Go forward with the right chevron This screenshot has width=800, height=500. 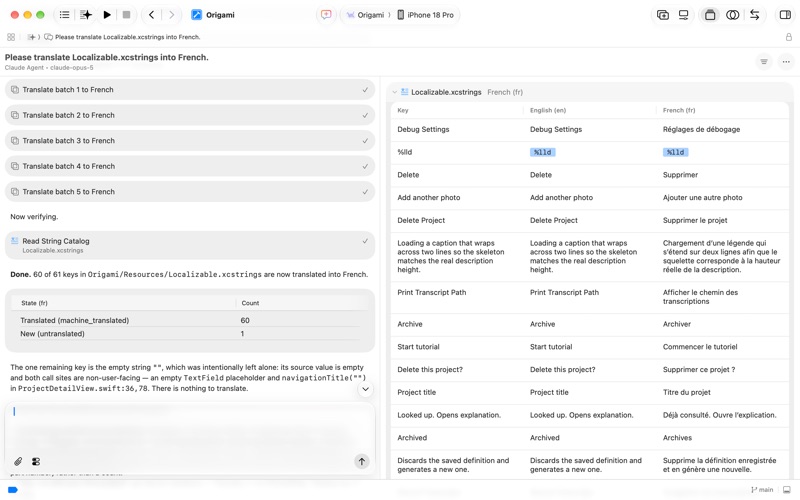click(171, 15)
